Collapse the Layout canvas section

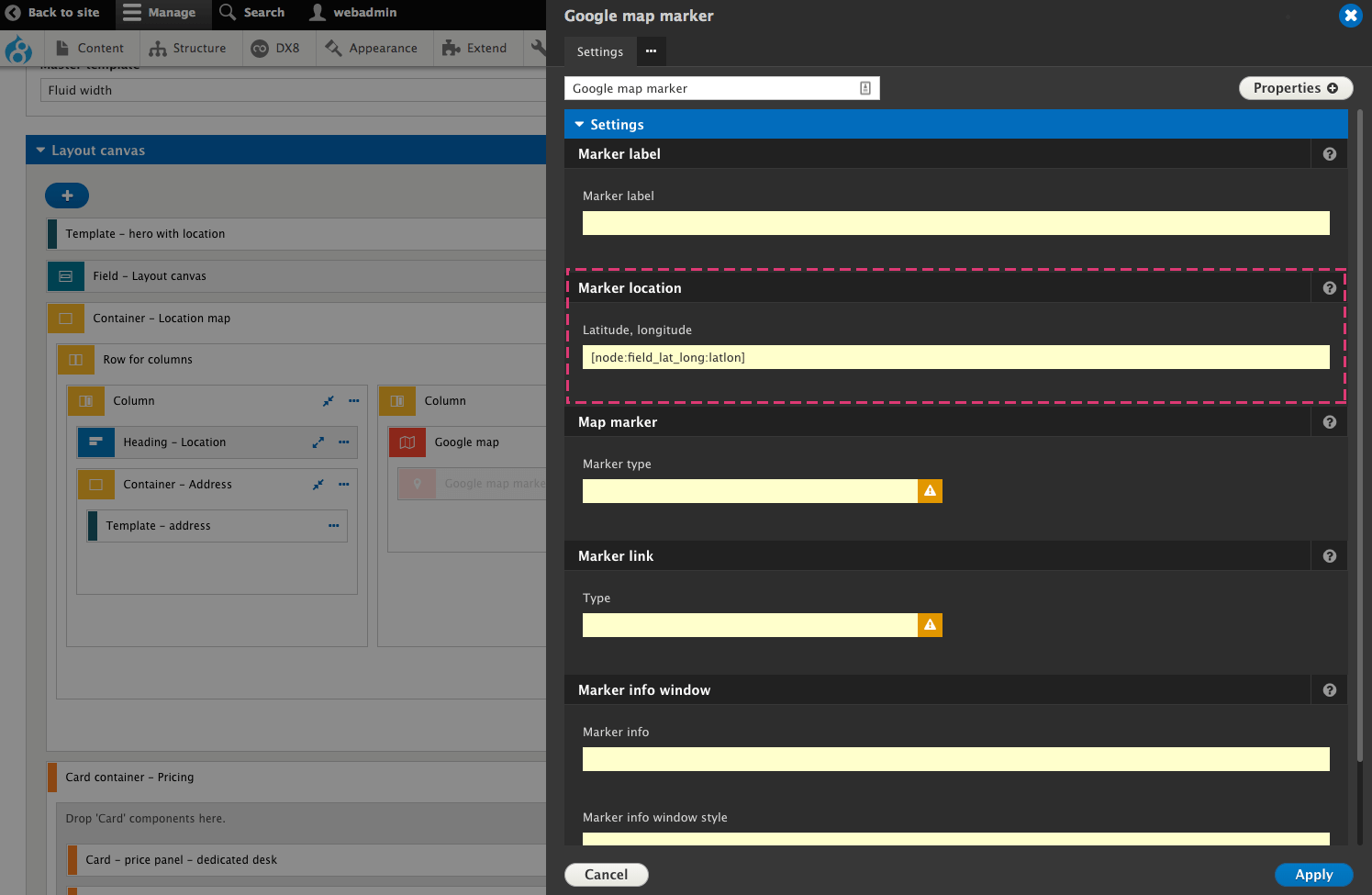[x=97, y=151]
